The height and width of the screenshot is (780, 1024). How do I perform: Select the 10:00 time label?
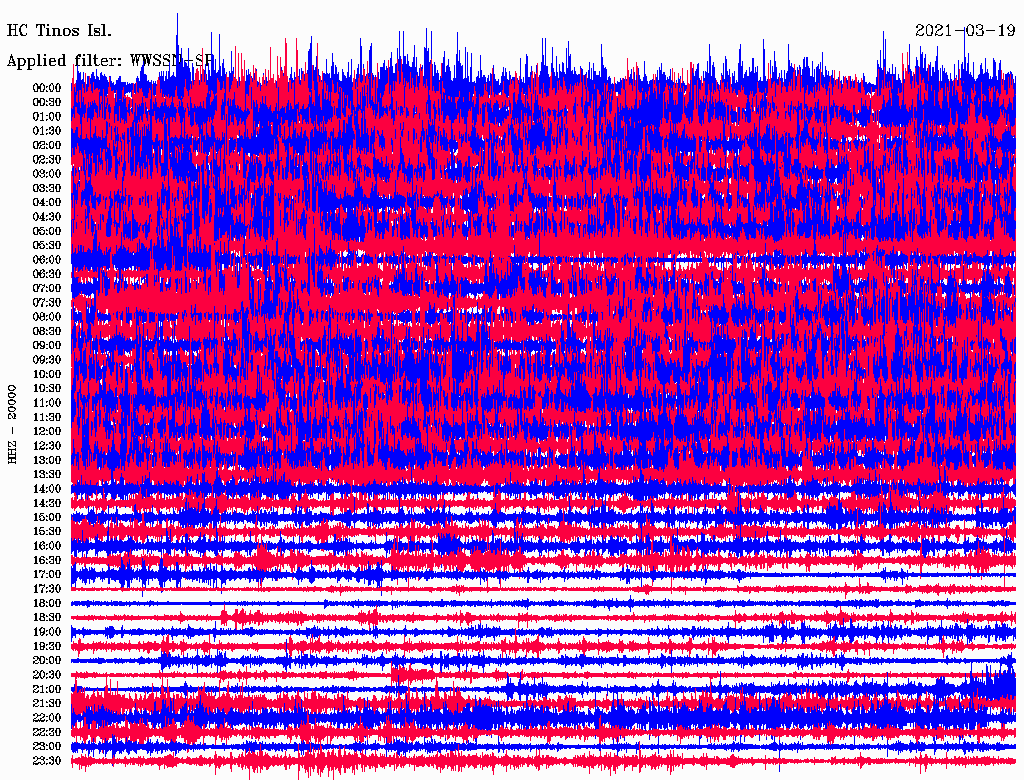click(x=47, y=374)
